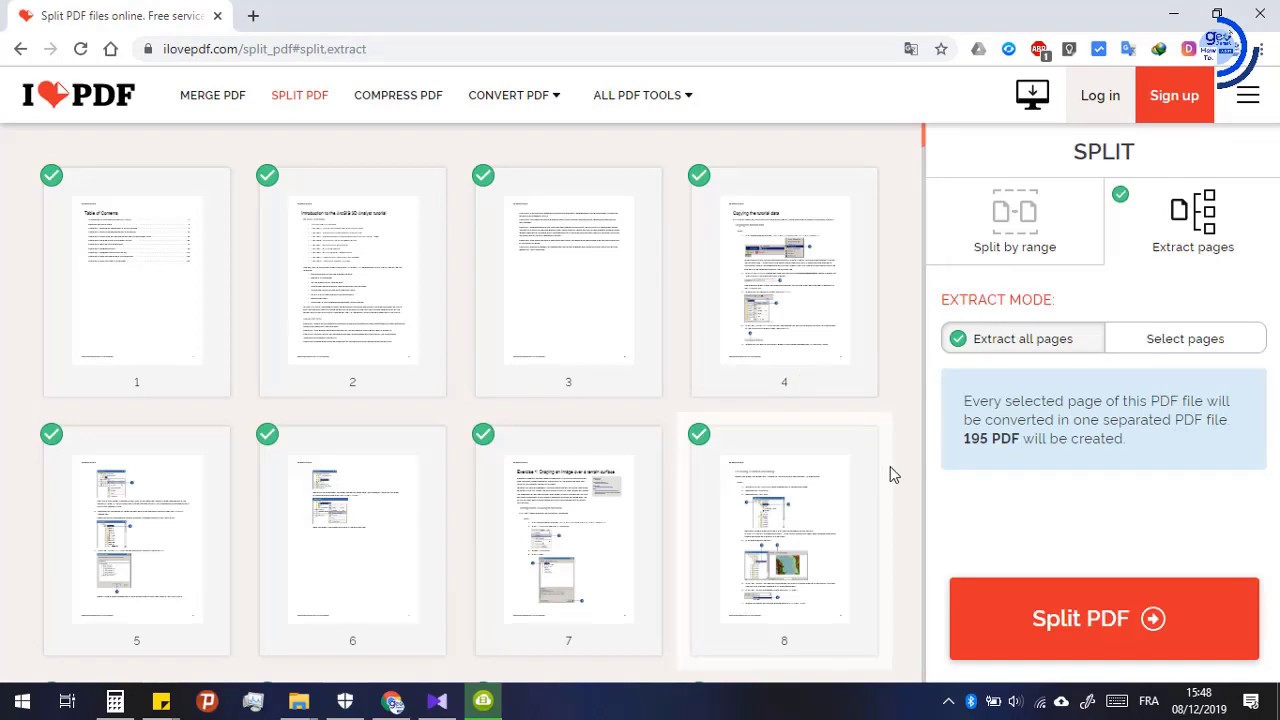Uncheck page 5 selection mark
The image size is (1280, 720).
(x=51, y=434)
